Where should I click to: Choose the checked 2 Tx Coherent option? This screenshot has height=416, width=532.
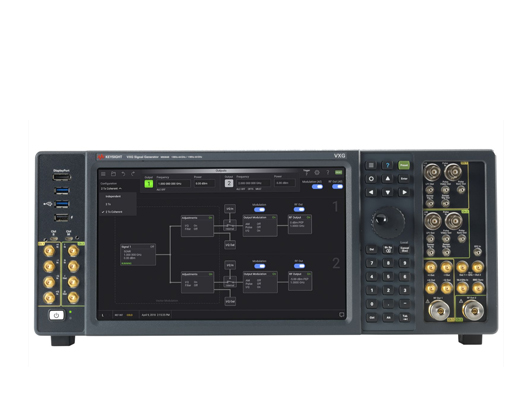(114, 212)
